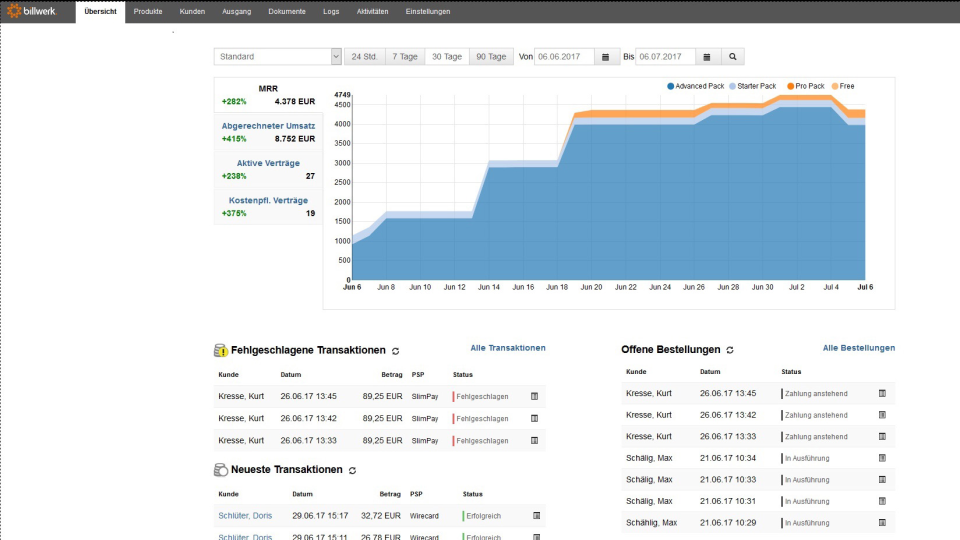The height and width of the screenshot is (540, 960).
Task: Select Aktive Verträge metric
Action: point(268,170)
